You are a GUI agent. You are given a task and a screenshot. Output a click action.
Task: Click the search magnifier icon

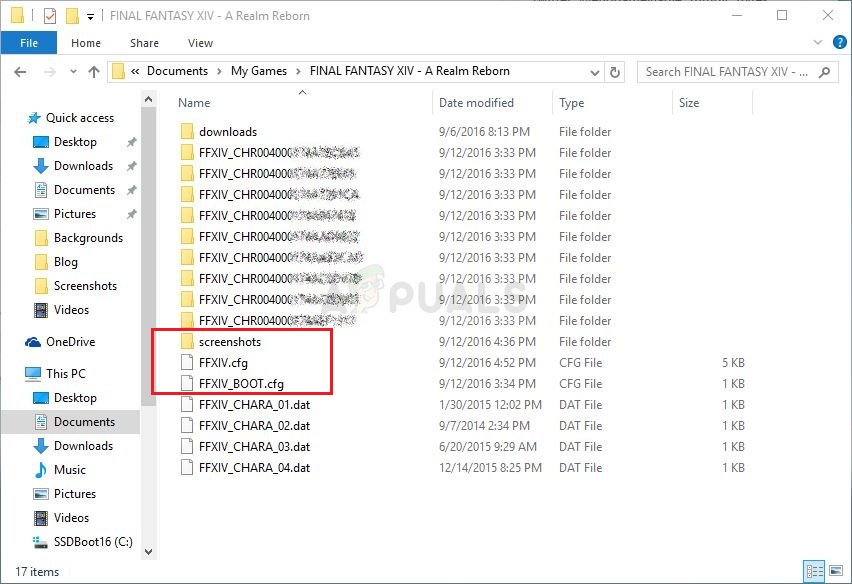click(x=824, y=72)
